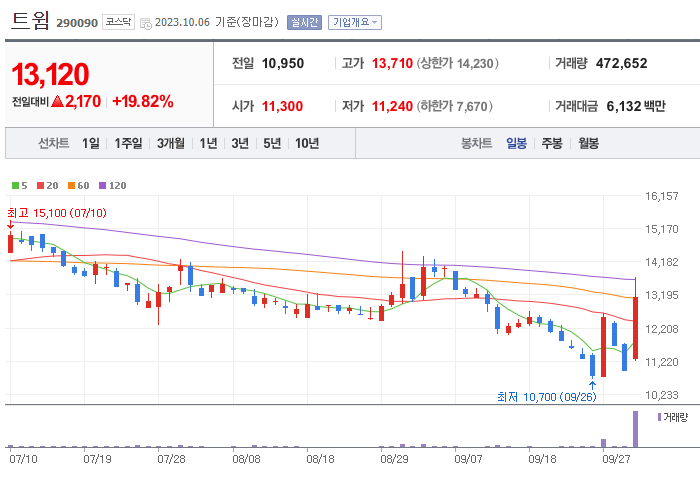Click the purple 120-day moving average legend swatch
The width and height of the screenshot is (700, 484).
(x=103, y=185)
